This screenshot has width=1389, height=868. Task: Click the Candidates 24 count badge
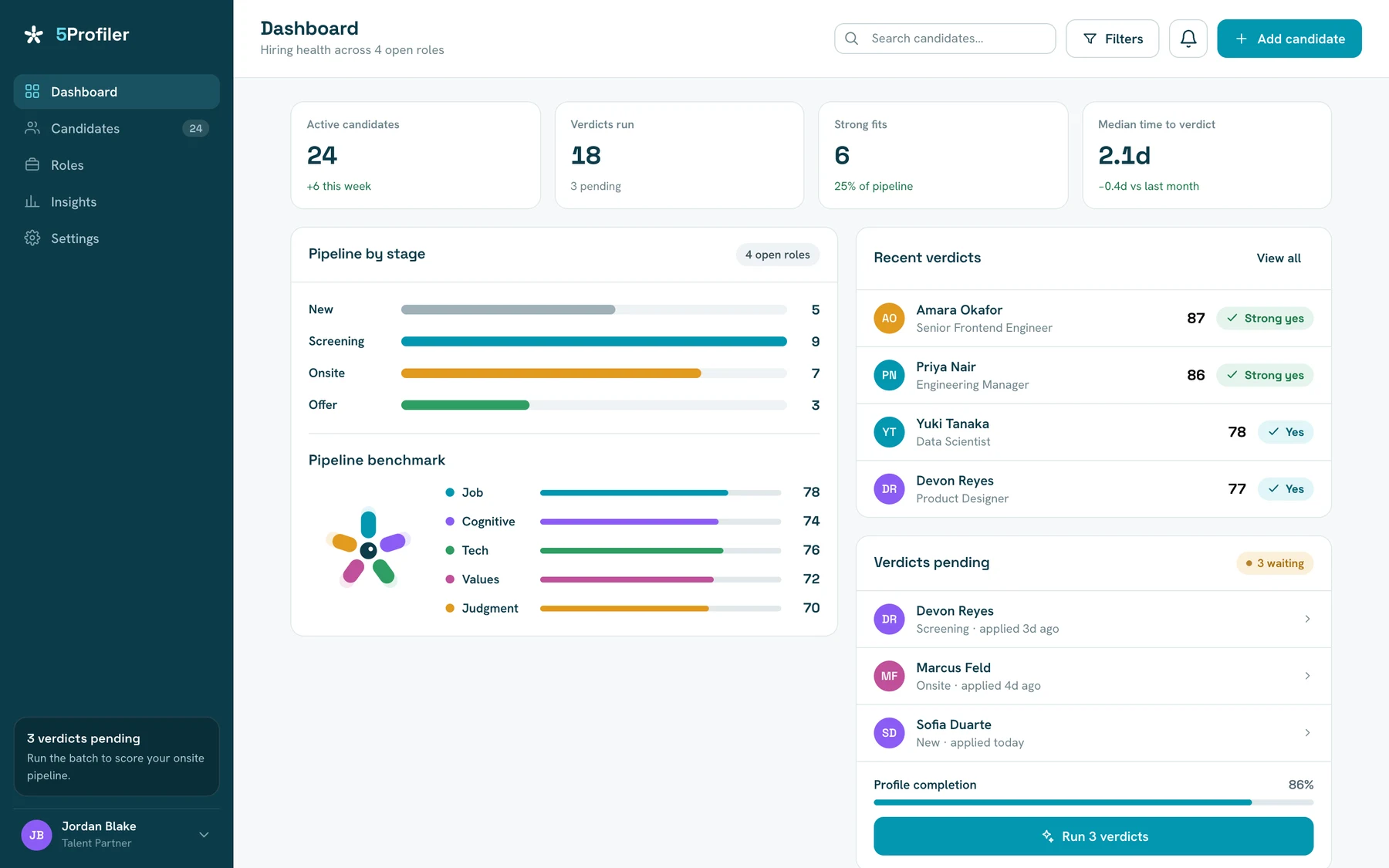[x=196, y=128]
